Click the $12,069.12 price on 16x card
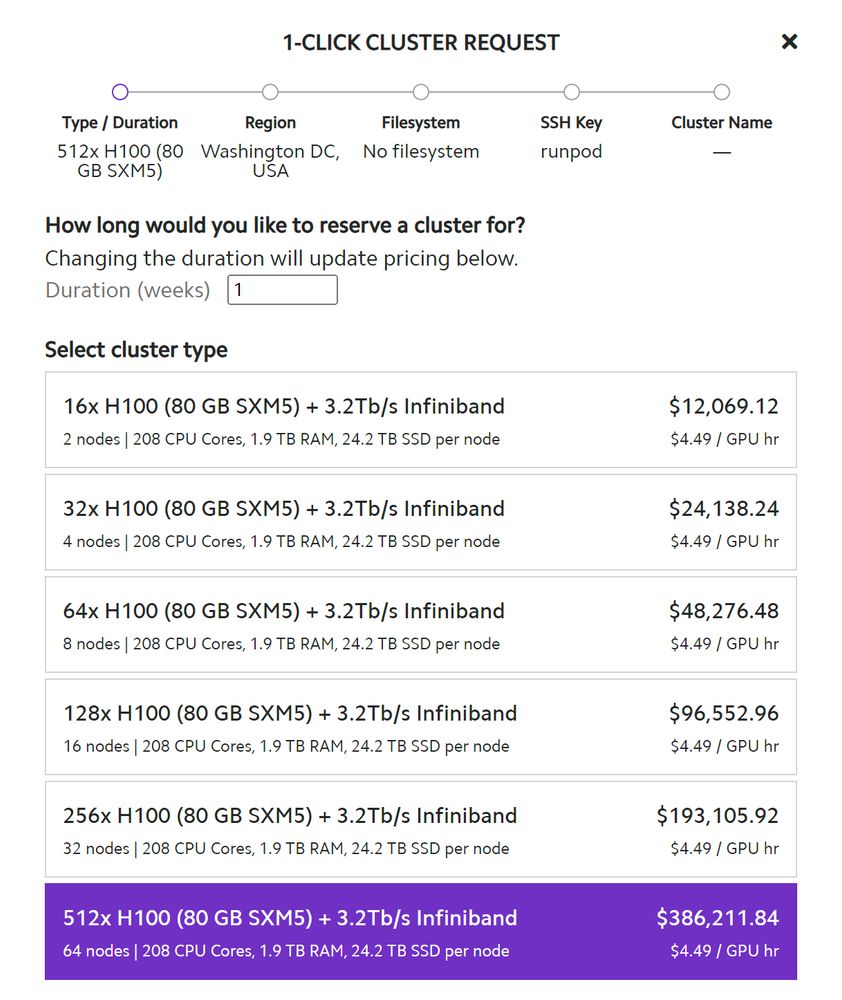The height and width of the screenshot is (1000, 842). [723, 406]
